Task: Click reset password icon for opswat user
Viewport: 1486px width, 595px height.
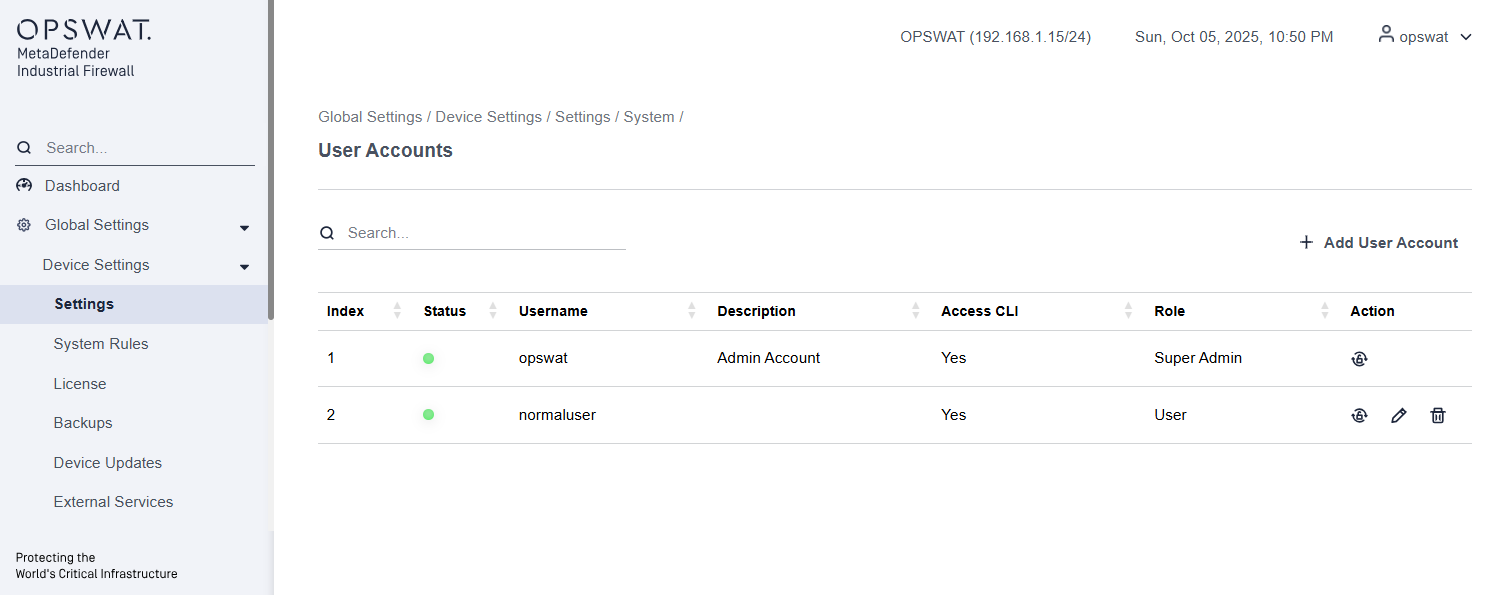Action: [1359, 359]
